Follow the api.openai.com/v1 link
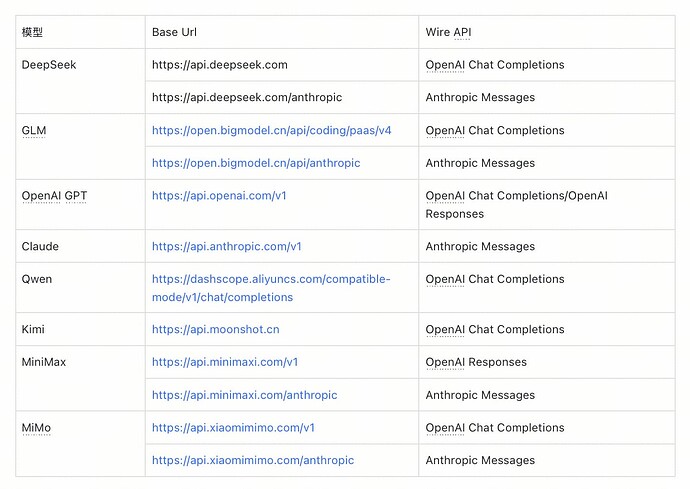This screenshot has width=690, height=489. click(x=219, y=195)
